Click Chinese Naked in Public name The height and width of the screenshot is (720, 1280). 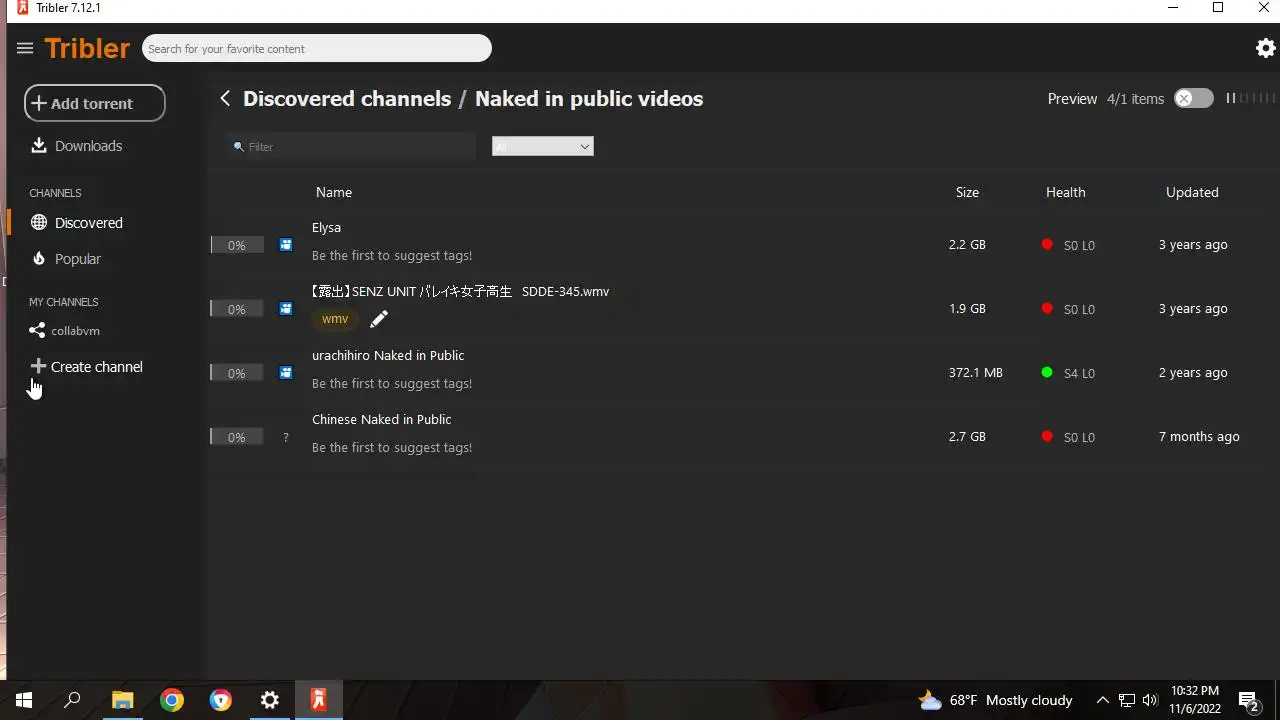click(382, 420)
